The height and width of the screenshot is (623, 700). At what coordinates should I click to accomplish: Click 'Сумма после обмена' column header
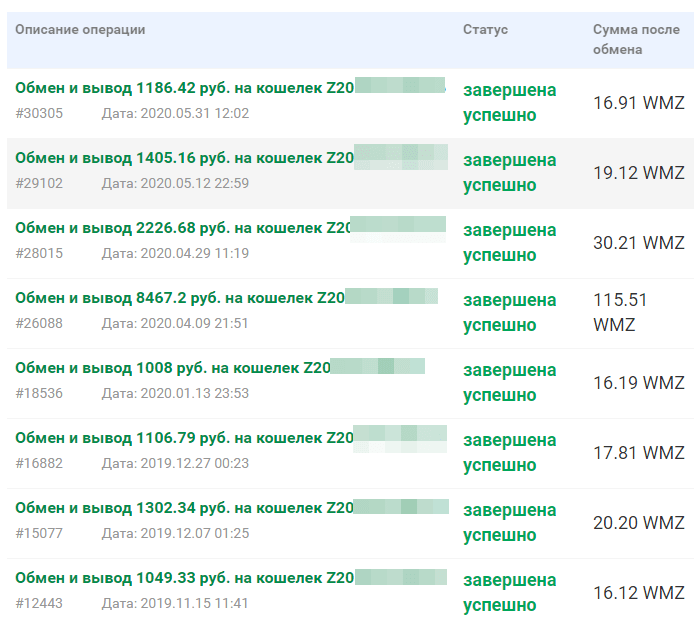[636, 39]
